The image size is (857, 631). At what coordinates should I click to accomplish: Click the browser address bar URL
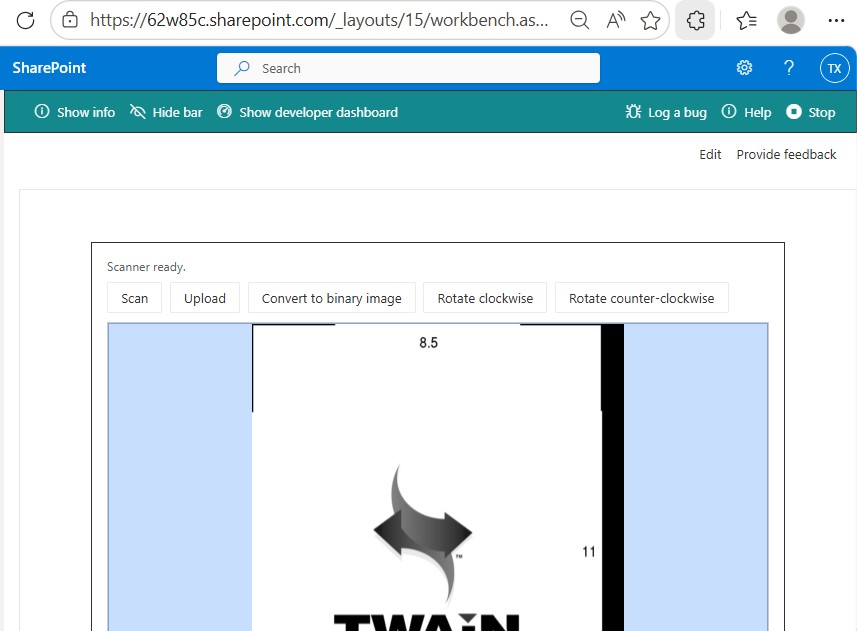[319, 20]
